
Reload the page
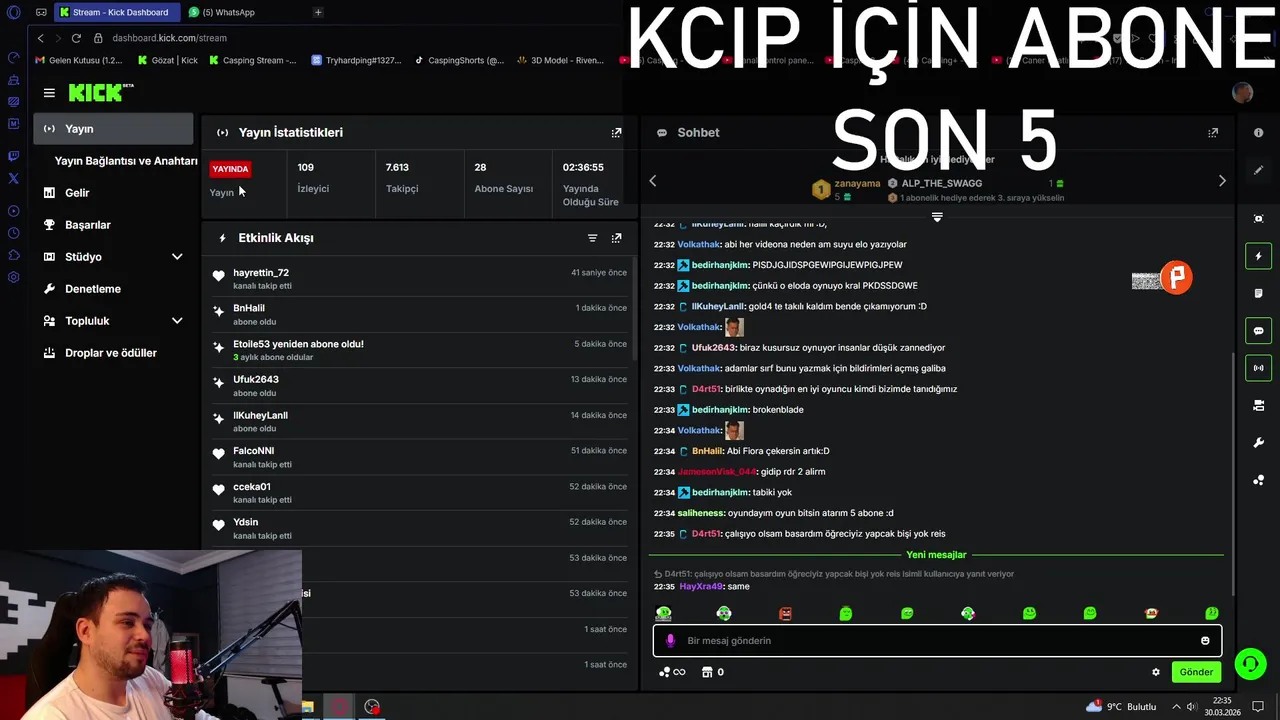(x=76, y=38)
